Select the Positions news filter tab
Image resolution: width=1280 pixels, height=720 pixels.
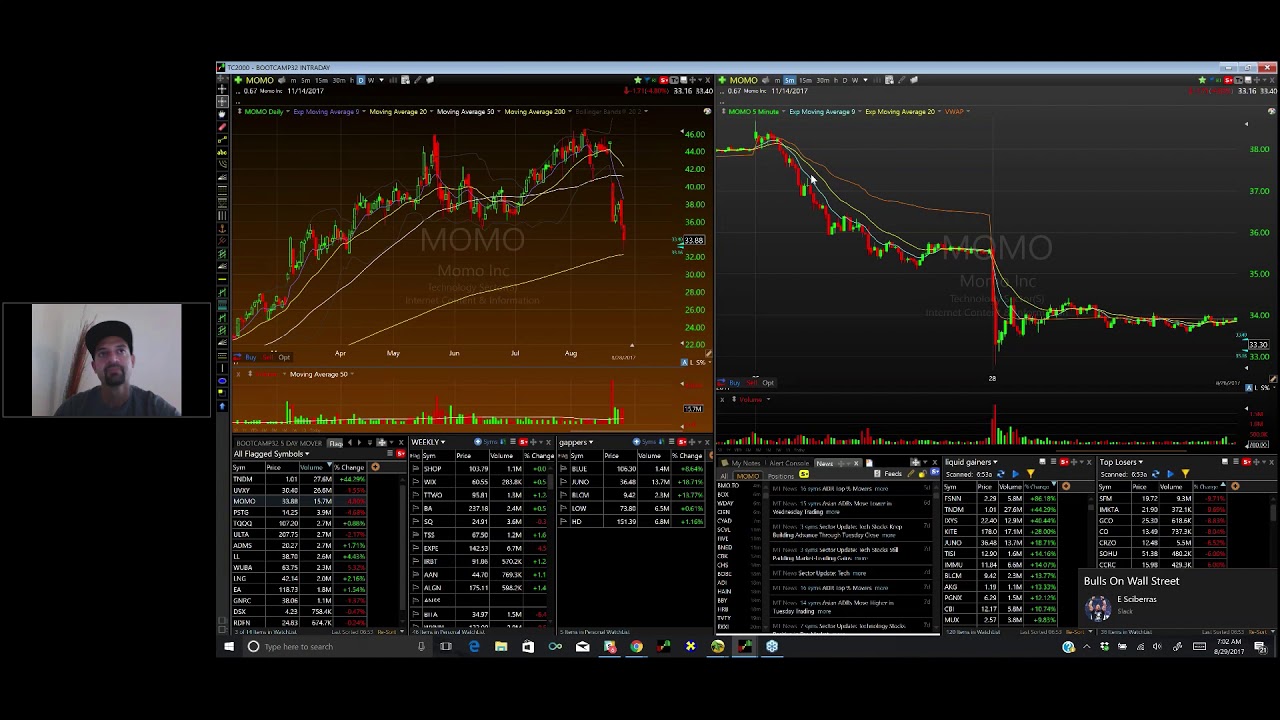point(781,476)
